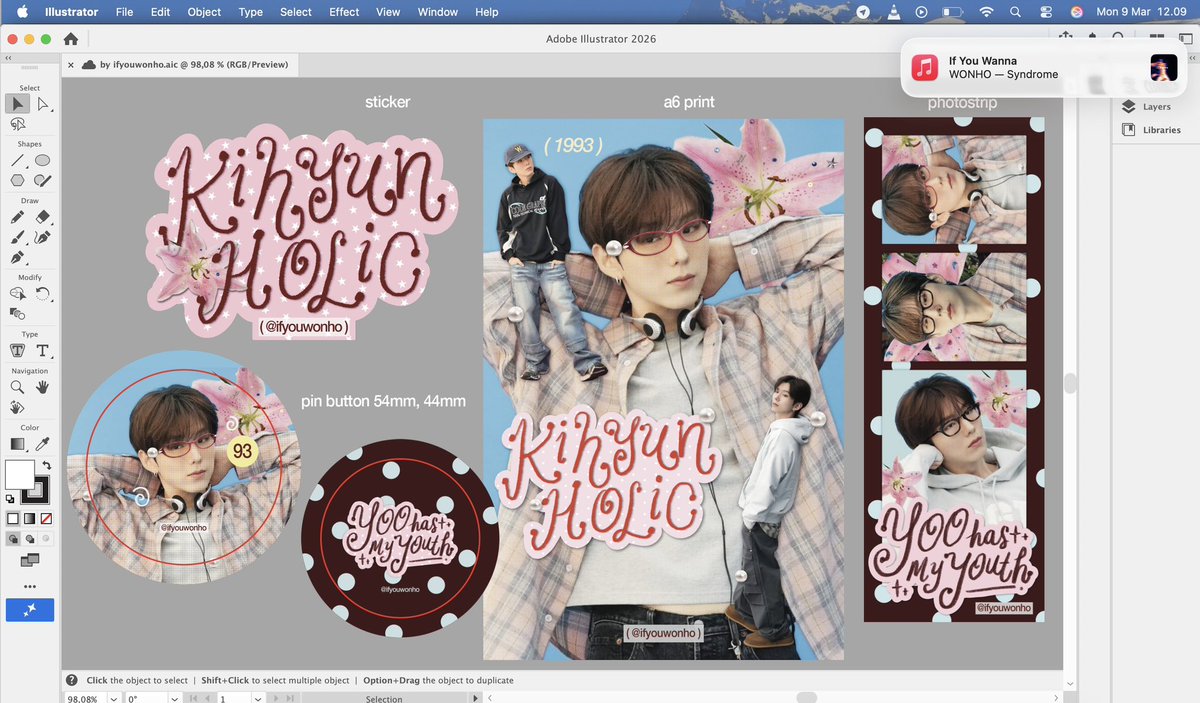Open the artboard navigation dropdown
Viewport: 1200px width, 703px height.
(258, 698)
